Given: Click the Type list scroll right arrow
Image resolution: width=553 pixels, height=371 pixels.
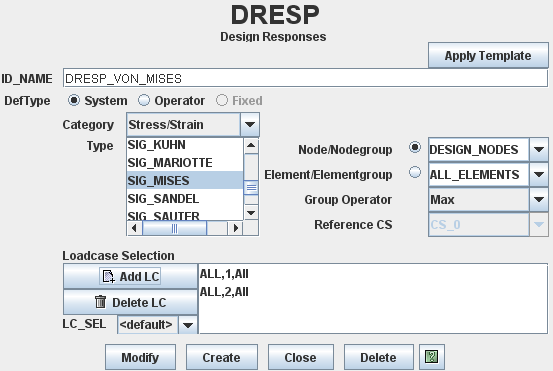Looking at the screenshot, I should (x=236, y=228).
